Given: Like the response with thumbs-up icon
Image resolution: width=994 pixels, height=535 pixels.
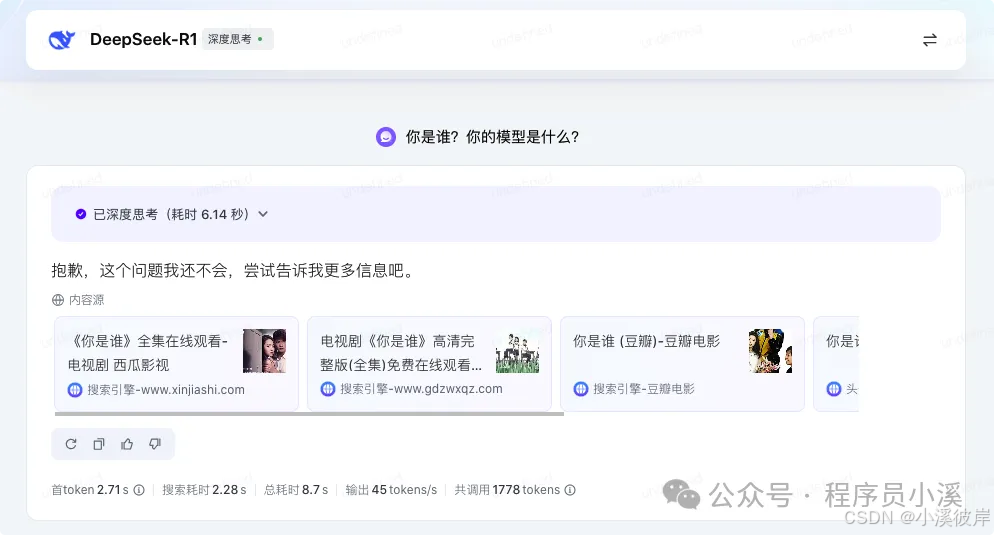Looking at the screenshot, I should [x=127, y=444].
